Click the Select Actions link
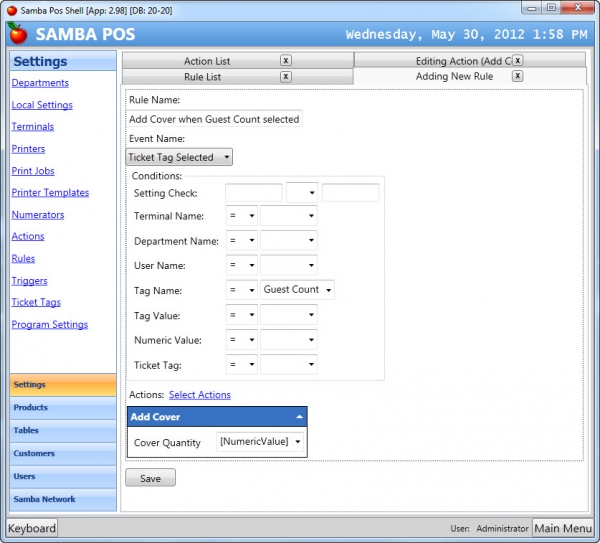The height and width of the screenshot is (543, 600). 200,395
